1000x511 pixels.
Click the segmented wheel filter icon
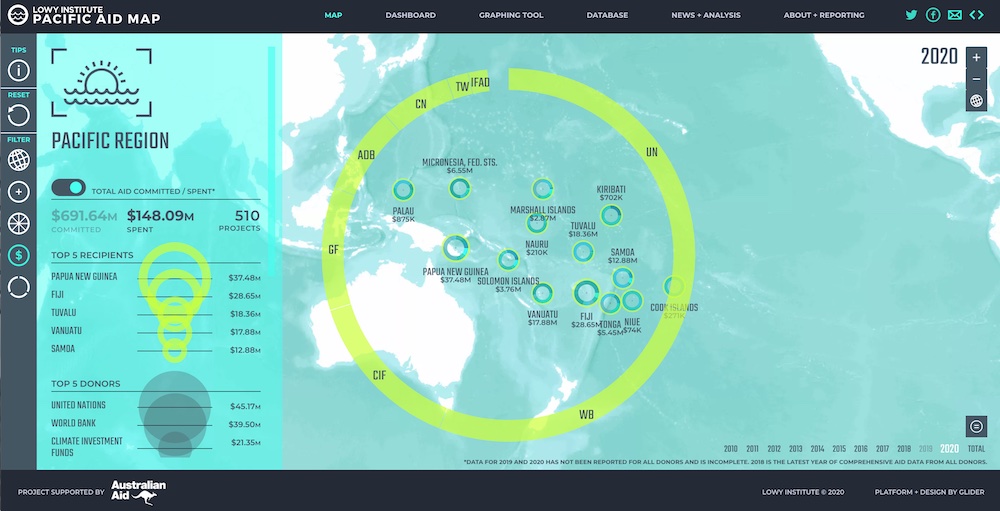click(x=18, y=223)
